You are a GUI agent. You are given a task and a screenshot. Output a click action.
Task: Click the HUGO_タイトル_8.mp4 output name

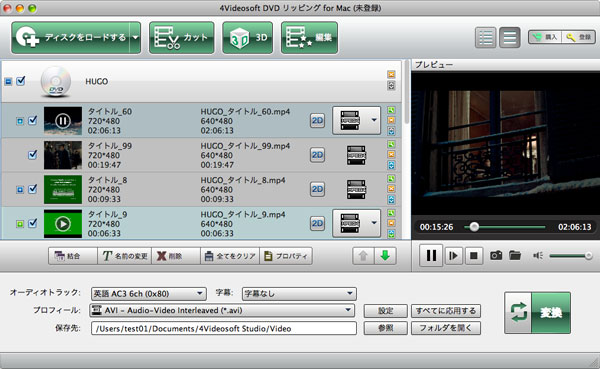(243, 180)
